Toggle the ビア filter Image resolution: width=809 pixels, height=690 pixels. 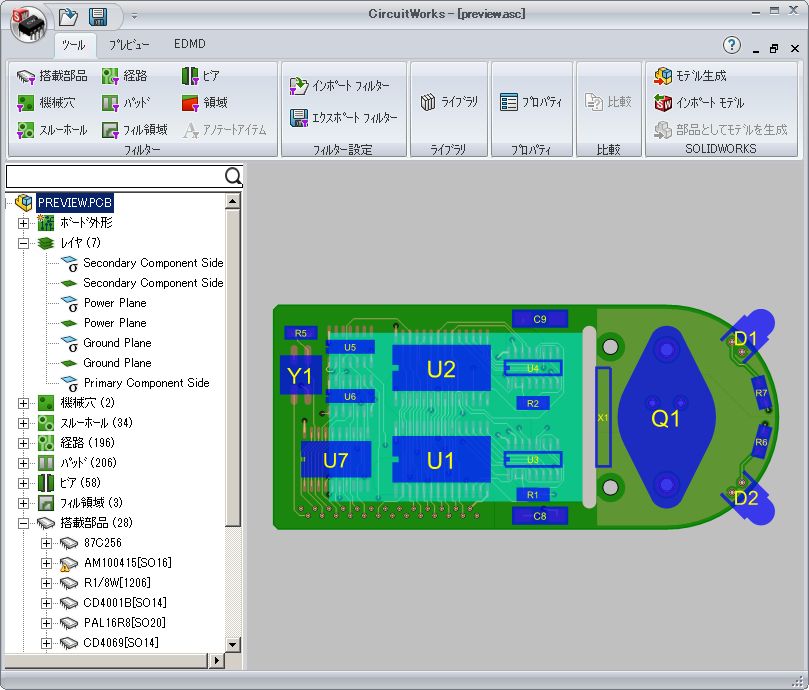(x=201, y=76)
